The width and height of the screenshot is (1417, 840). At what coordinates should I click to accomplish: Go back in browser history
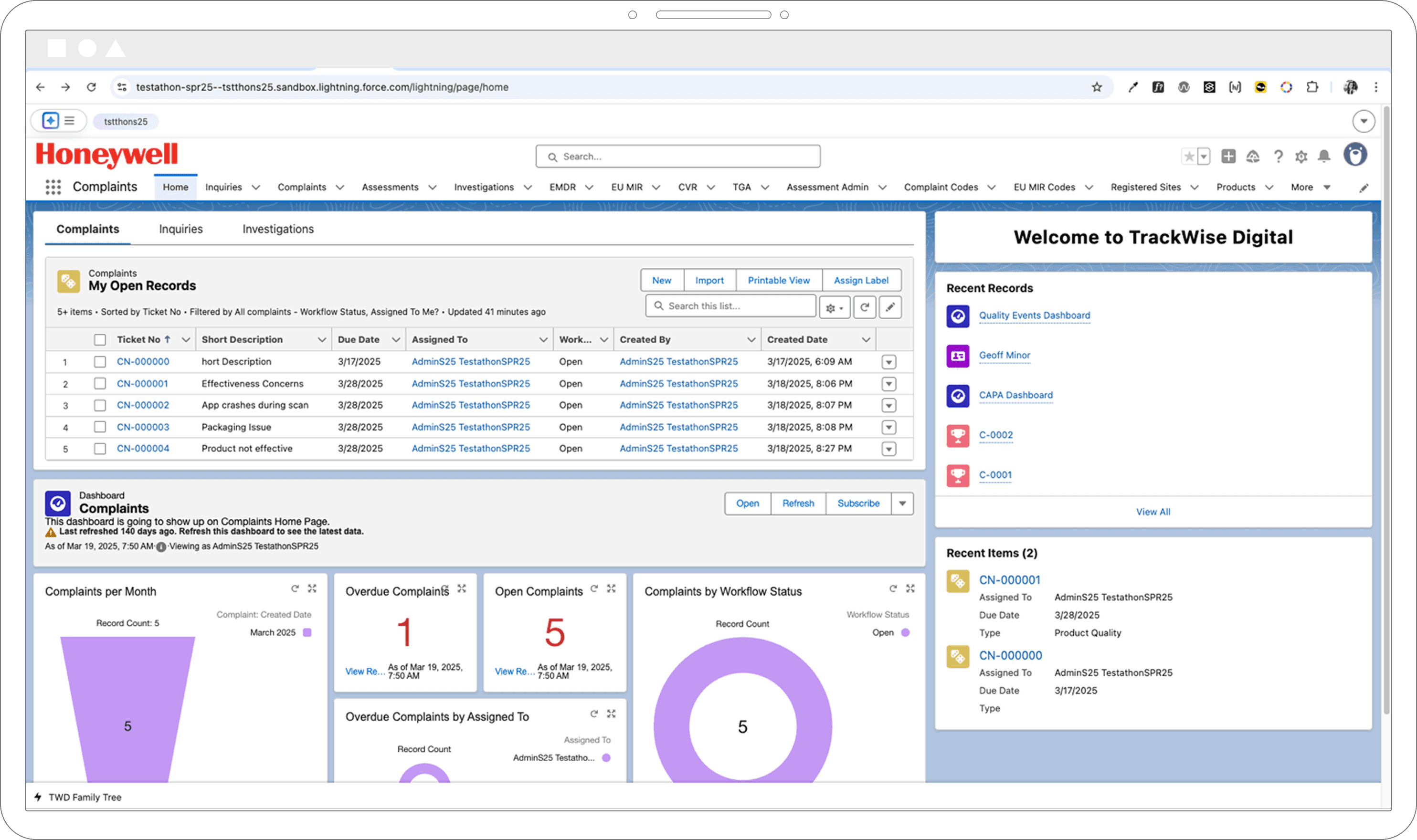coord(40,87)
